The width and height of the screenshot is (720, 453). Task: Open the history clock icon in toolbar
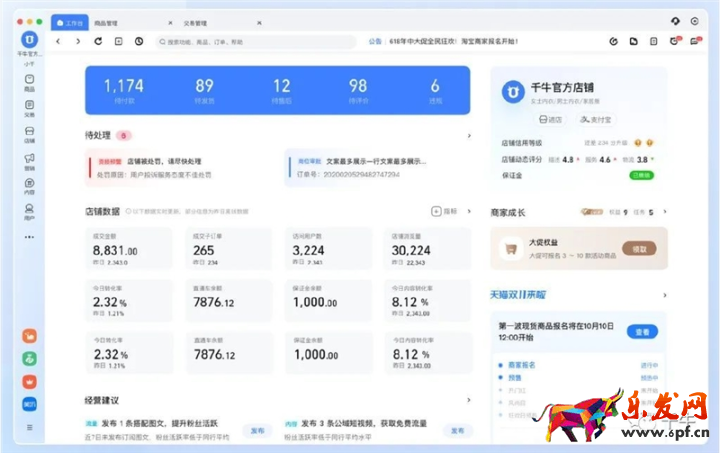(138, 41)
